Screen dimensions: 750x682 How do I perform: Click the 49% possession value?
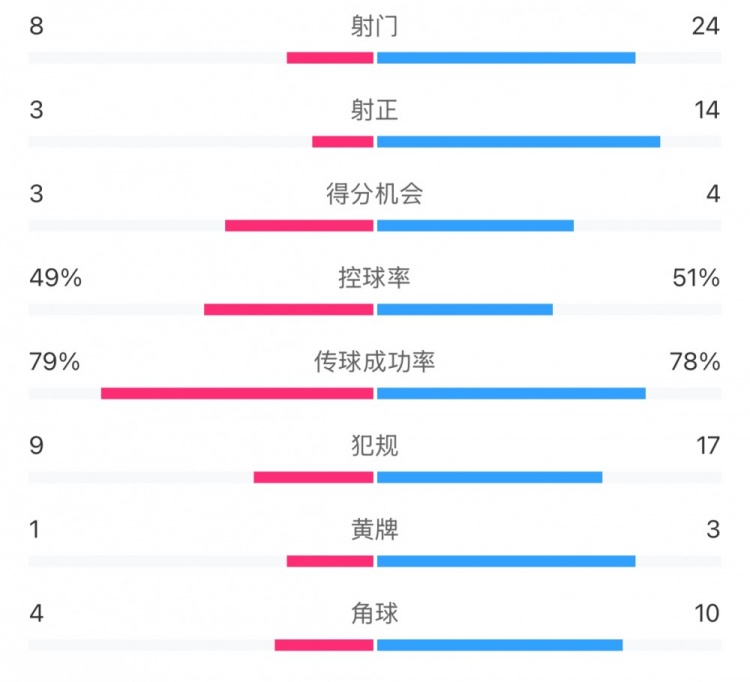[55, 279]
